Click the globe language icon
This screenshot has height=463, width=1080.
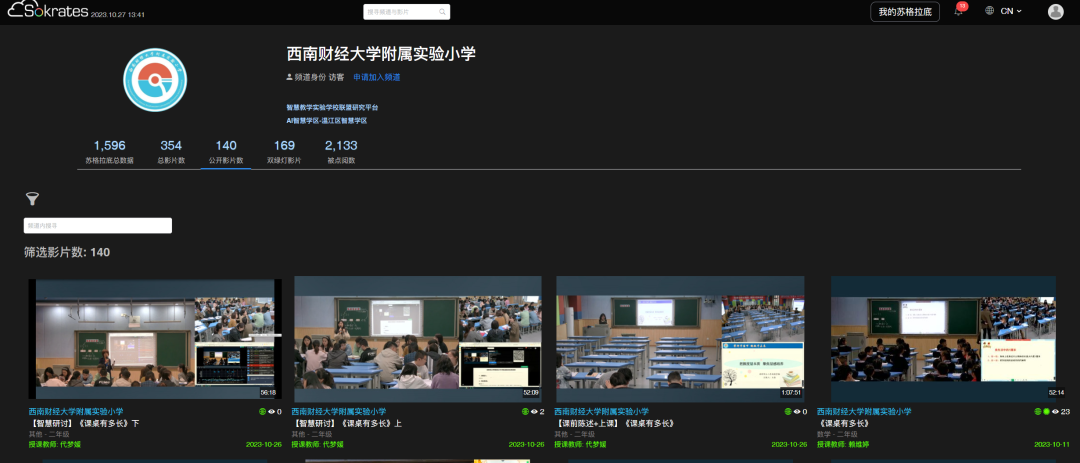990,11
